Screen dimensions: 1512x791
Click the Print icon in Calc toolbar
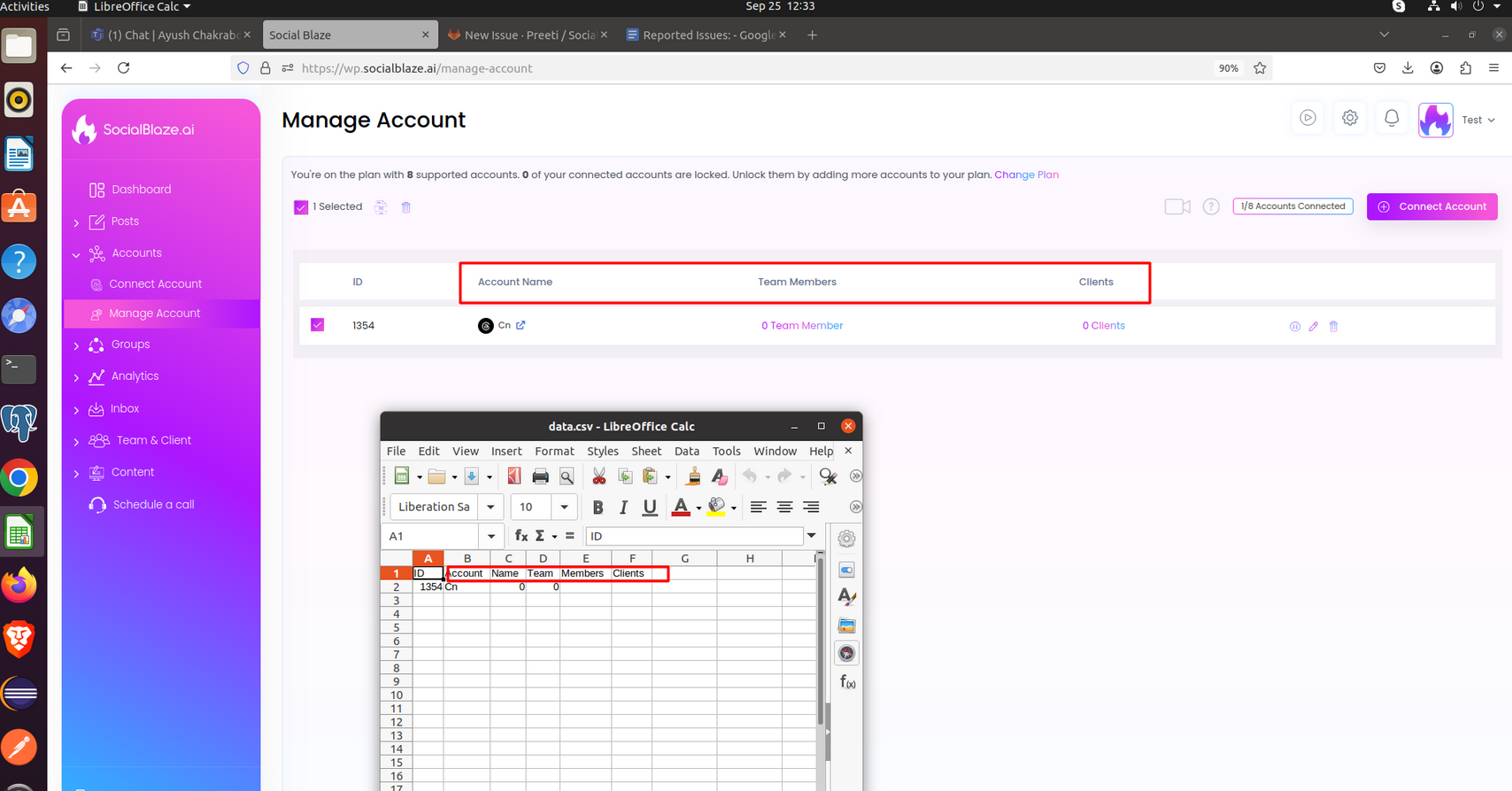pyautogui.click(x=540, y=477)
